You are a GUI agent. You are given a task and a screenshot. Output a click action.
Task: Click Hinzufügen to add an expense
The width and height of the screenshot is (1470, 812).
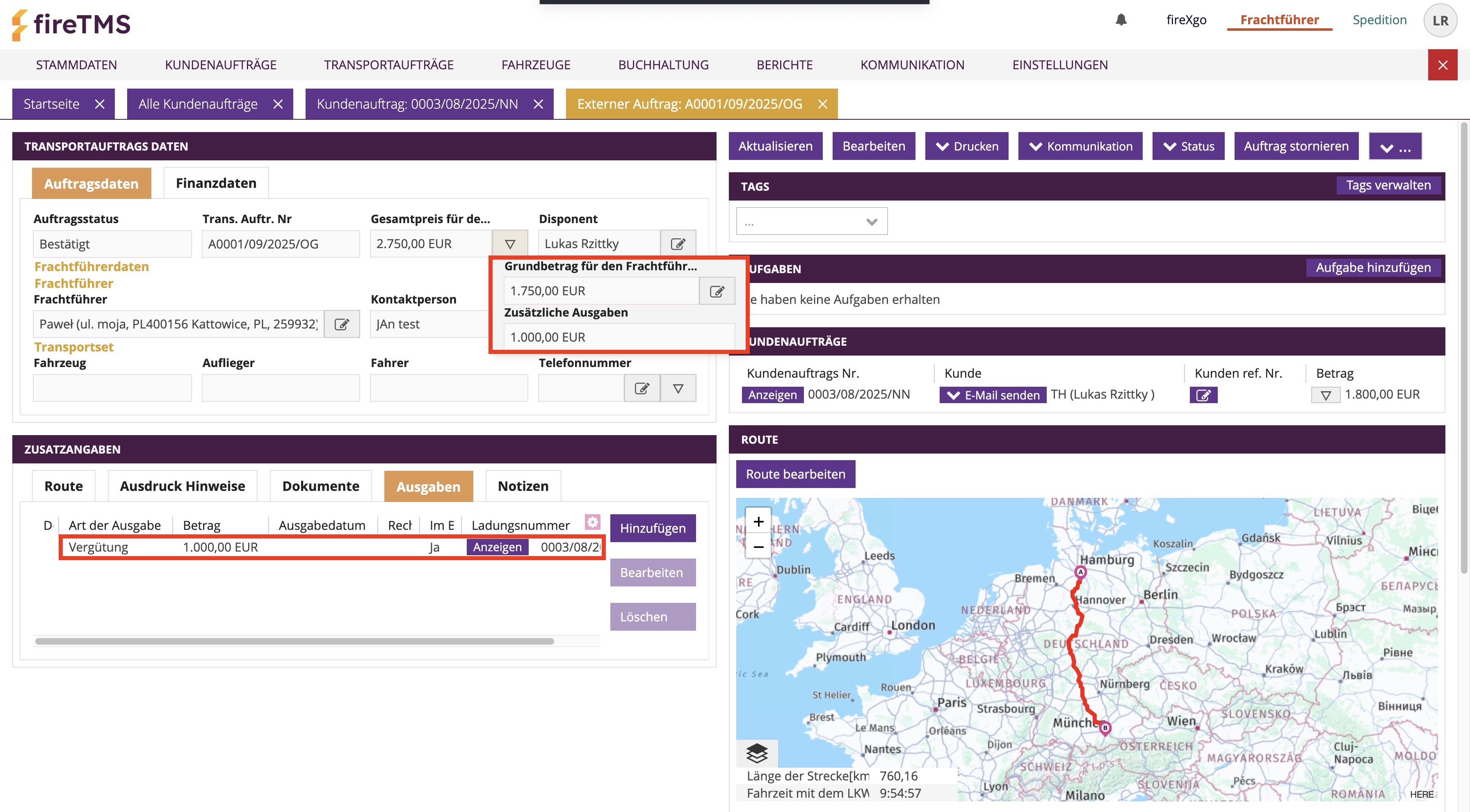point(652,528)
